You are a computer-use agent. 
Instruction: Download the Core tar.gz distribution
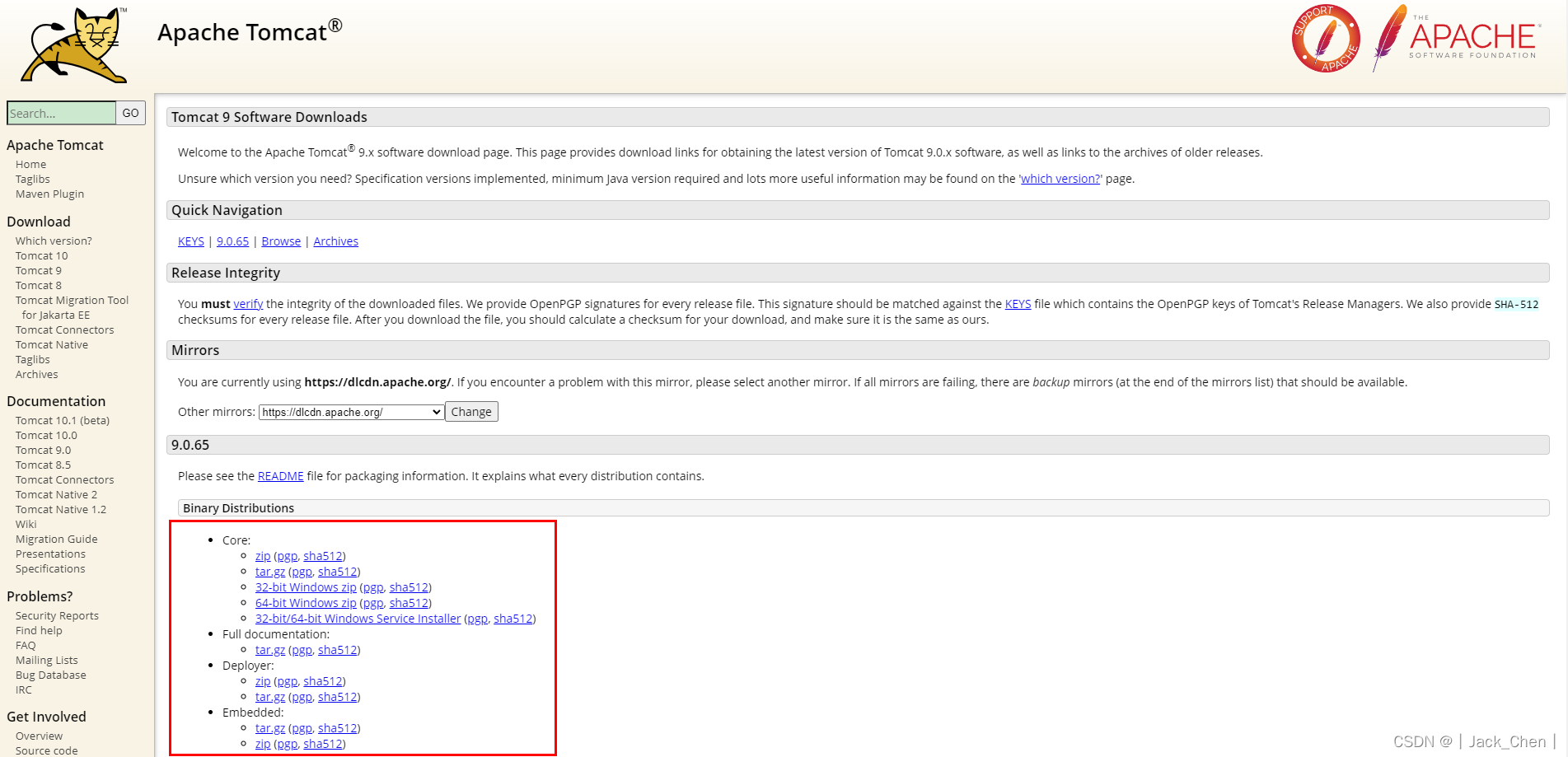(x=270, y=572)
